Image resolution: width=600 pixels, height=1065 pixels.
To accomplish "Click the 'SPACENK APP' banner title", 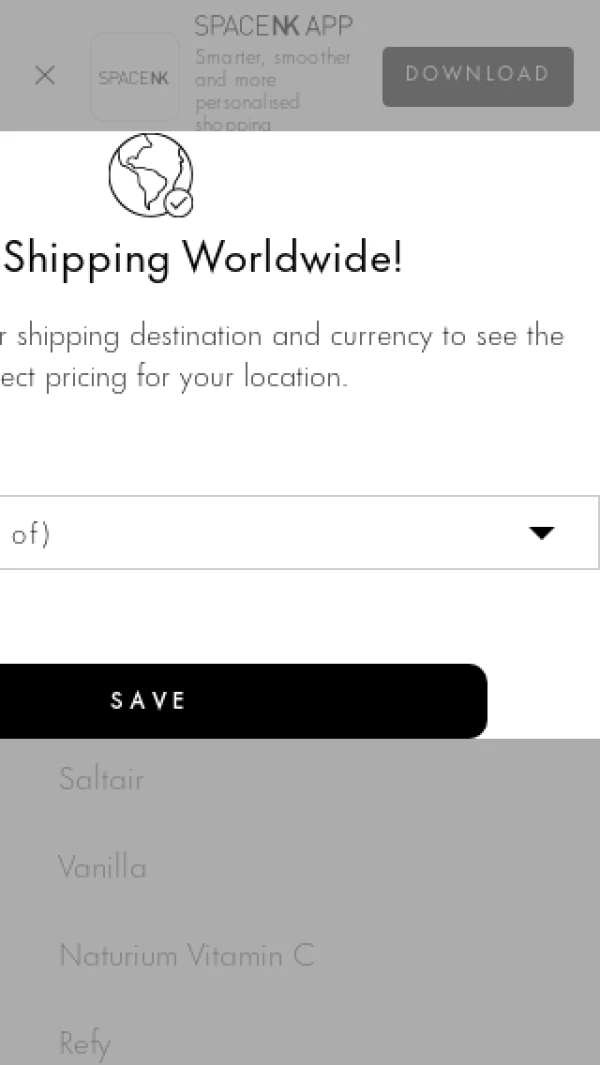I will [x=273, y=25].
